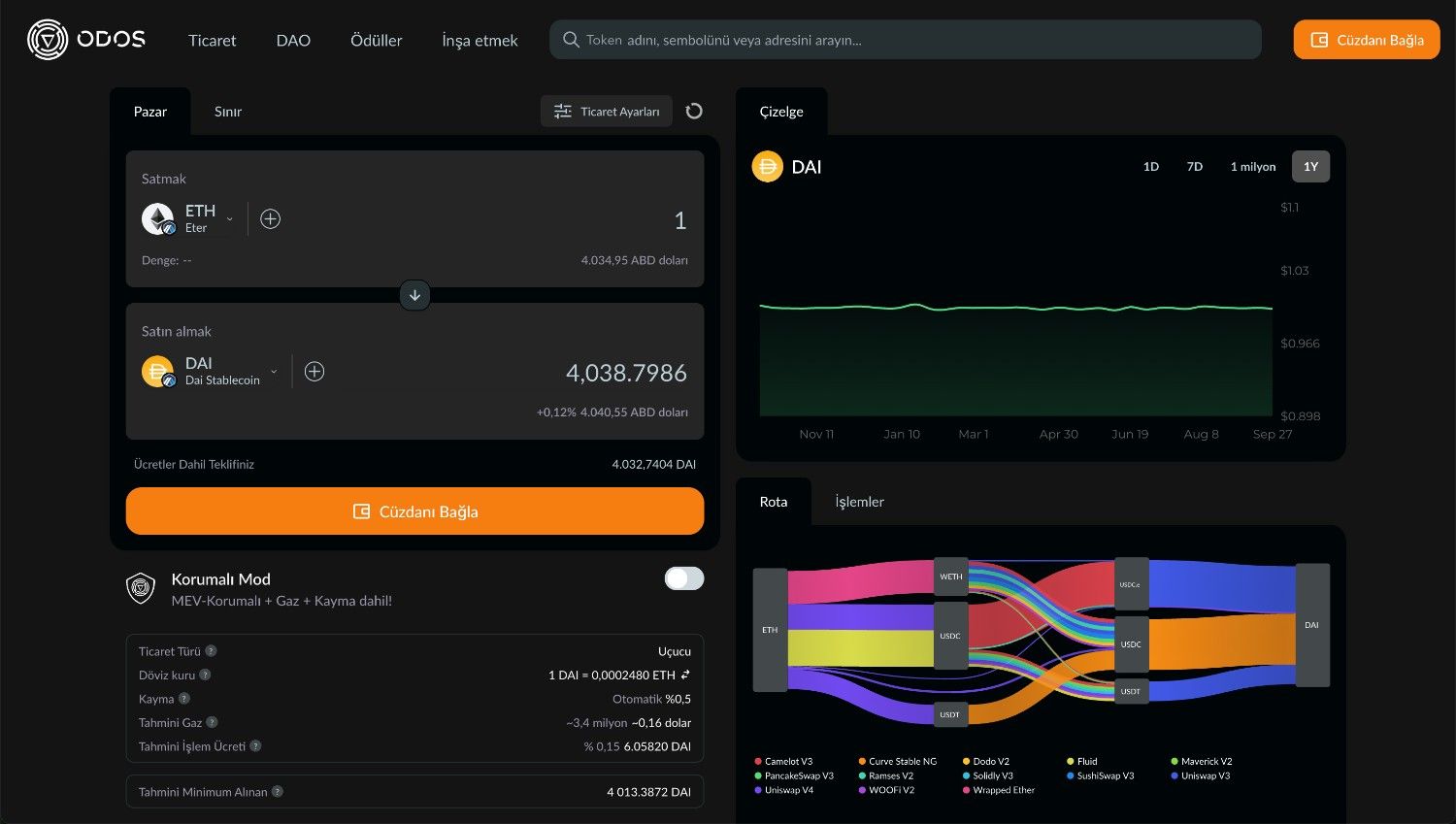Click the Tahmini Minimum Alınan help icon
This screenshot has width=1456, height=824.
tap(278, 792)
